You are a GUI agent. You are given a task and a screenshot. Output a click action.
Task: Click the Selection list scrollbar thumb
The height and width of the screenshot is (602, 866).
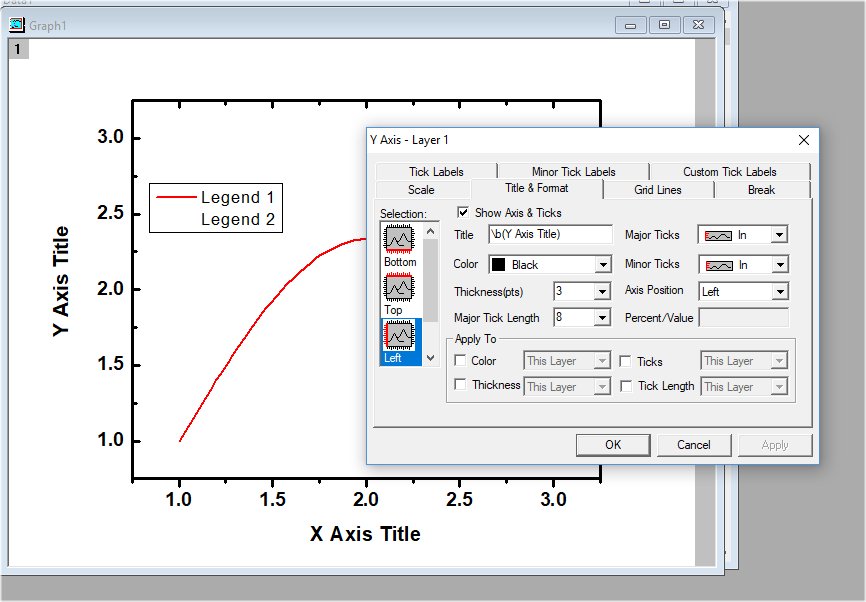click(x=431, y=280)
